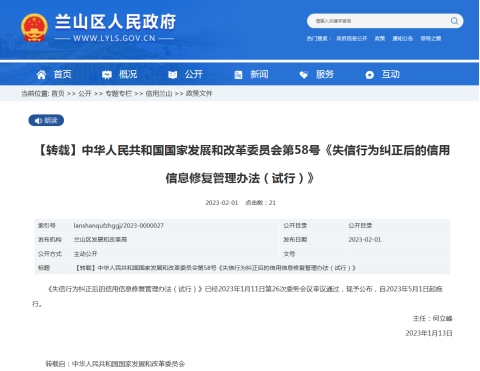Click breadcrumb link 专题专栏
The image size is (480, 371).
pos(119,94)
